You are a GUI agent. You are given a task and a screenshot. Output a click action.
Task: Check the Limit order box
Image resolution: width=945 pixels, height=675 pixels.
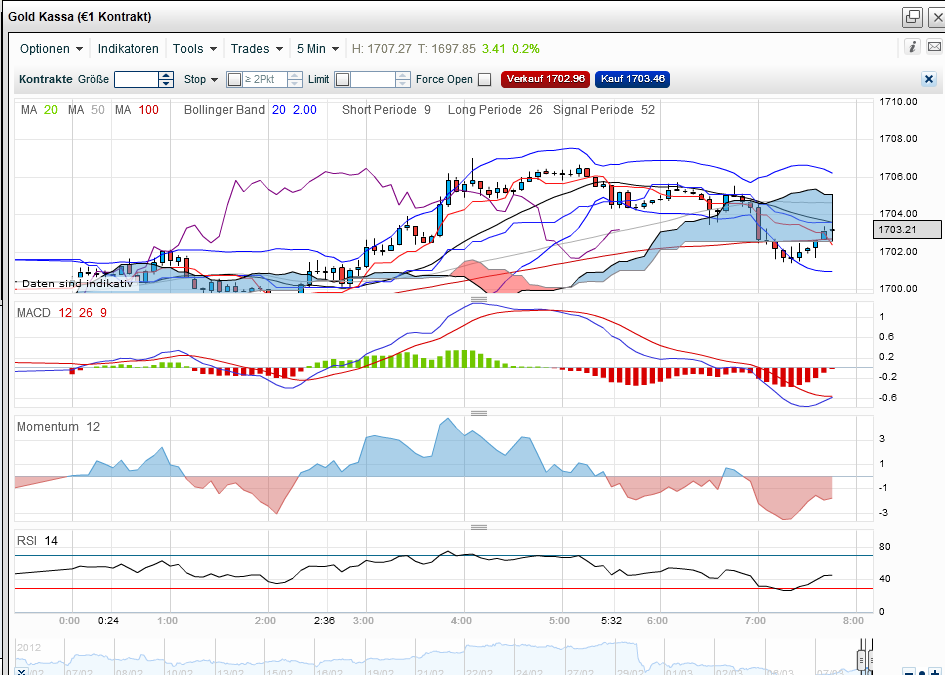pyautogui.click(x=344, y=79)
